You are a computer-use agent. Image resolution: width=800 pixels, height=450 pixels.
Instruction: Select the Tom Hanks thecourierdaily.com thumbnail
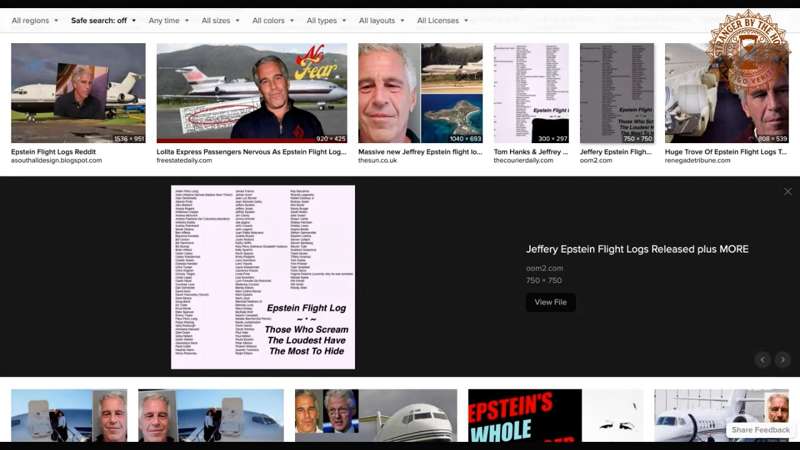(x=531, y=93)
